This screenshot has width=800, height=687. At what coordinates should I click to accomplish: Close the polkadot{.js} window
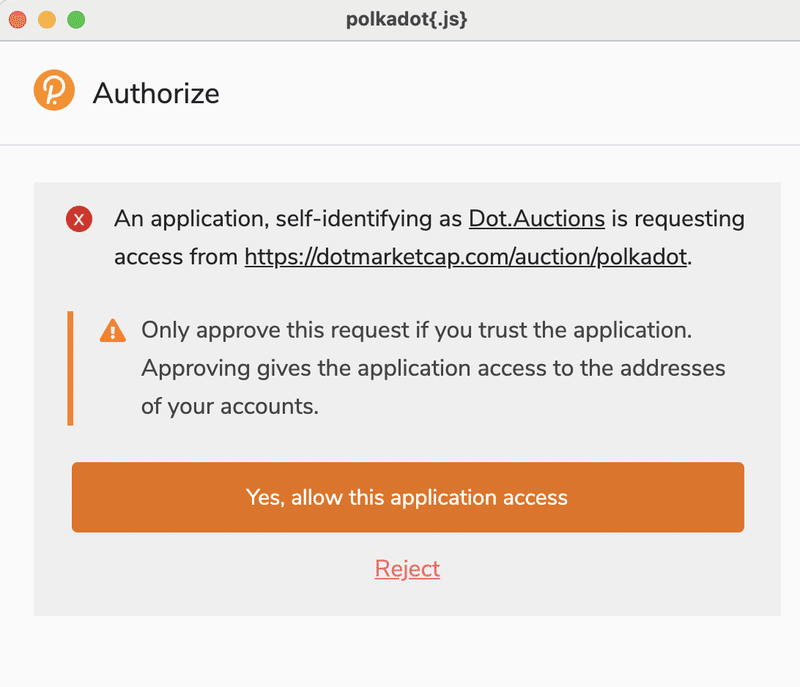coord(18,20)
